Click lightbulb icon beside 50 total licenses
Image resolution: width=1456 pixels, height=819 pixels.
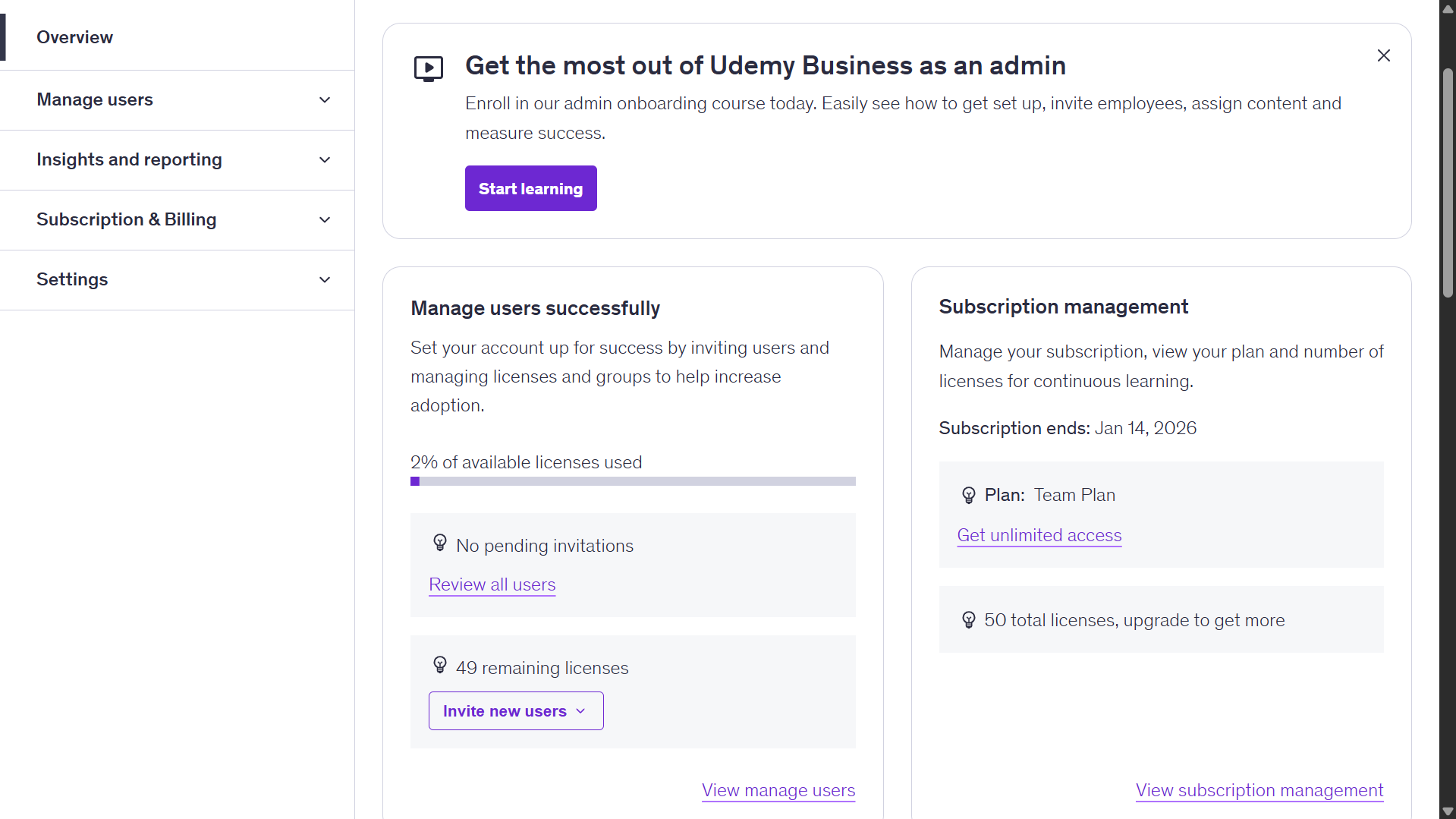pos(969,620)
